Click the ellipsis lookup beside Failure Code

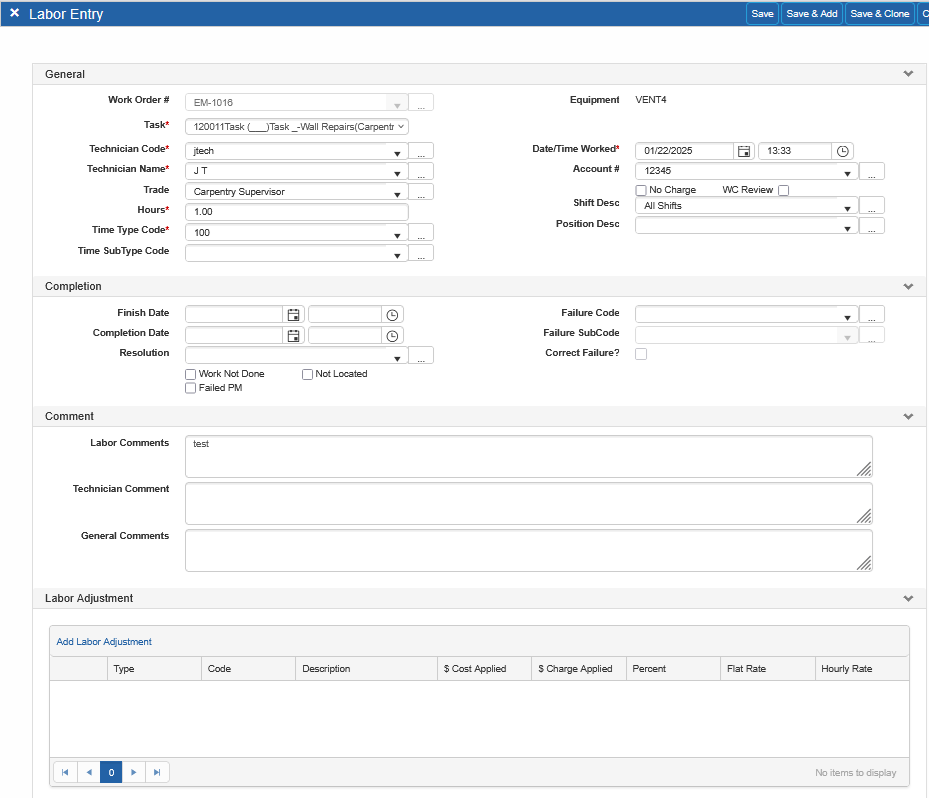(871, 313)
